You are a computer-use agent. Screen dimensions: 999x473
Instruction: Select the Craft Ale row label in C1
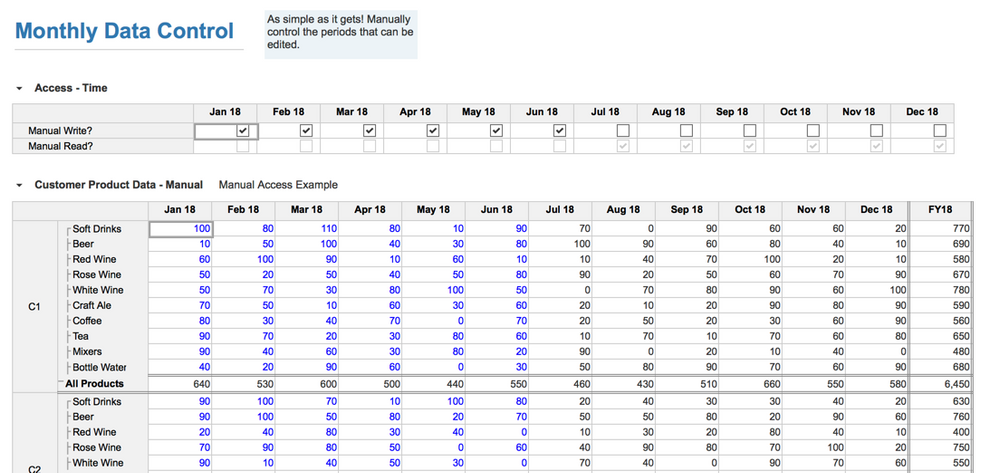click(x=92, y=306)
